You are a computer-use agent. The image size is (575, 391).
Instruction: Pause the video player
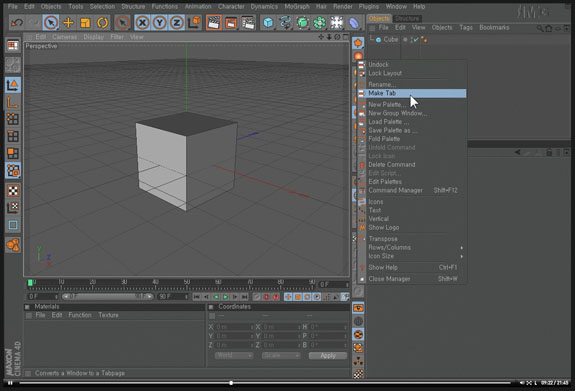coord(10,383)
